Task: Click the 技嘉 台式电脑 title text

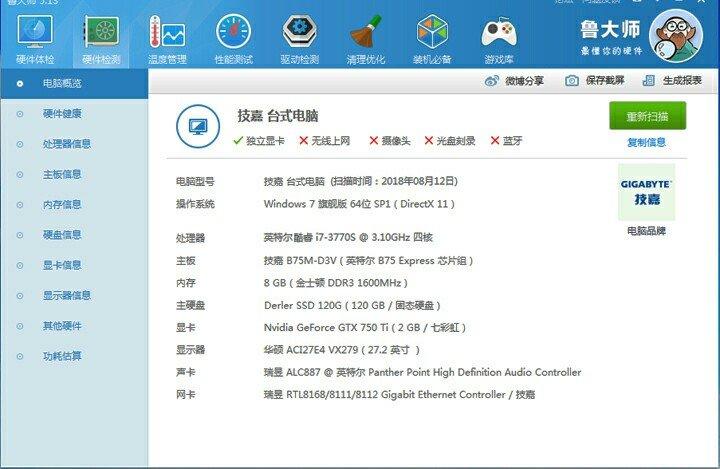Action: click(x=278, y=116)
